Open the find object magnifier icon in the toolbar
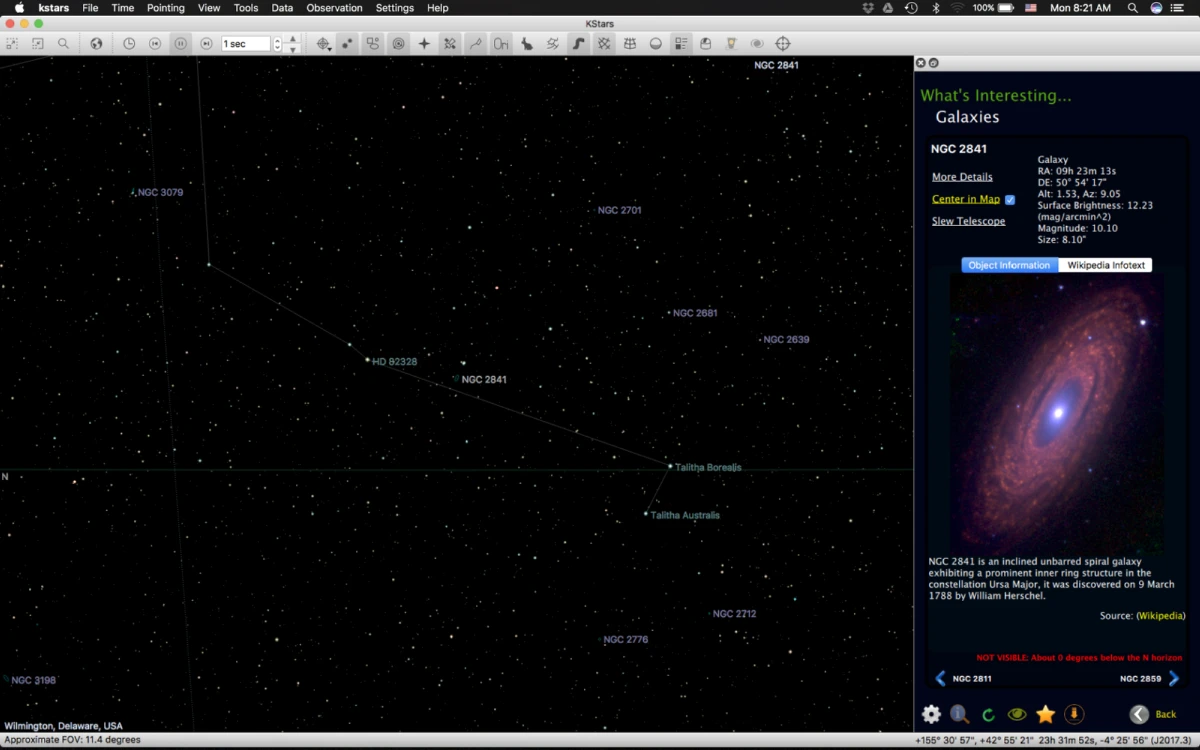 tap(63, 44)
